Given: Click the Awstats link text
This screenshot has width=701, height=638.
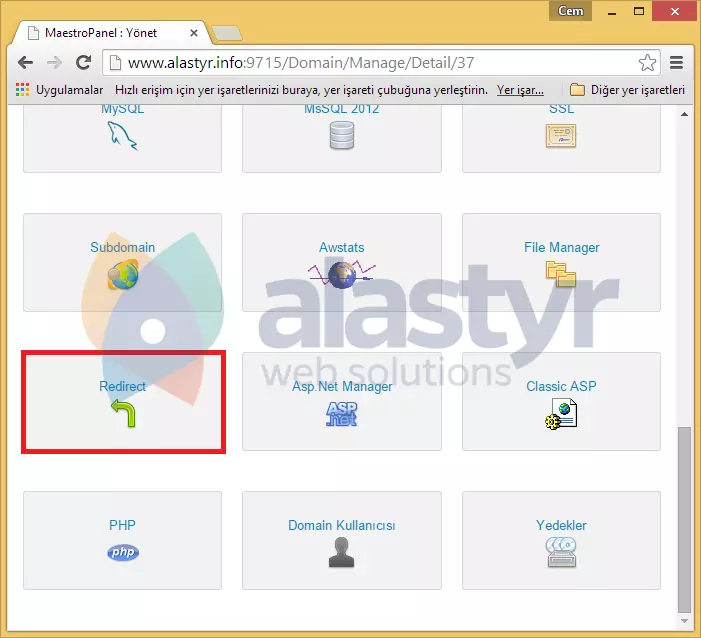Looking at the screenshot, I should pyautogui.click(x=342, y=247).
